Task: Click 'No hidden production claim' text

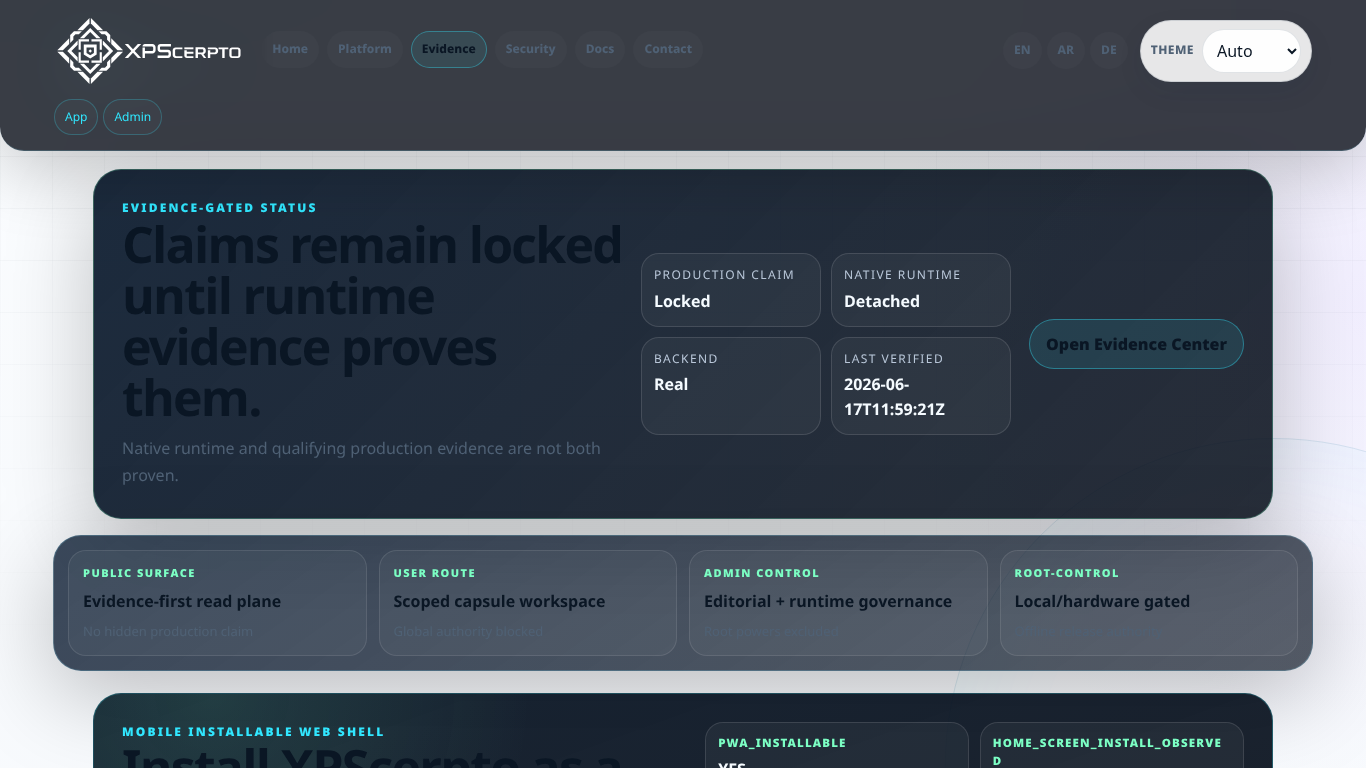Action: [168, 632]
